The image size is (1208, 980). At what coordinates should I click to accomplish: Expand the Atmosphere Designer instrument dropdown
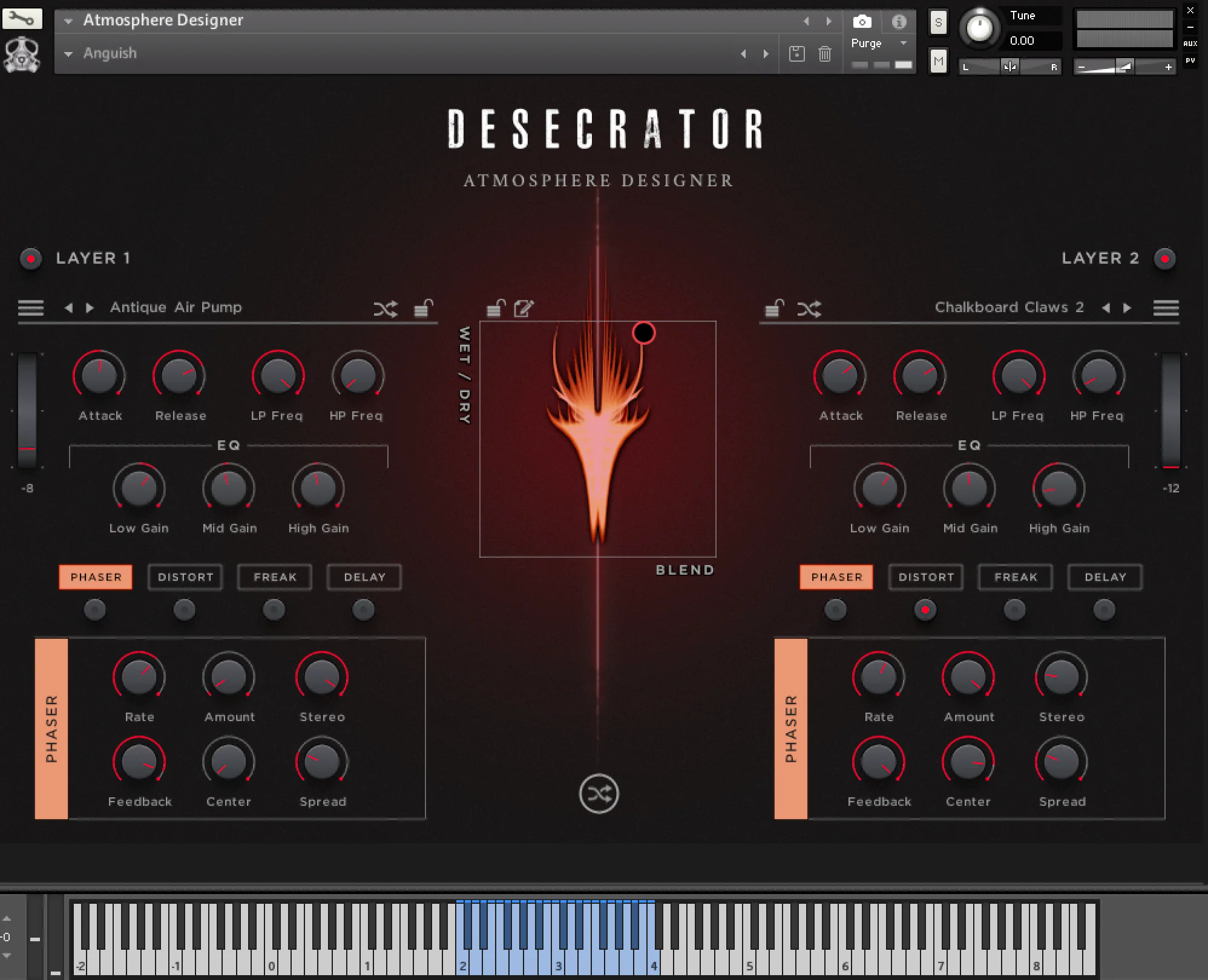68,21
